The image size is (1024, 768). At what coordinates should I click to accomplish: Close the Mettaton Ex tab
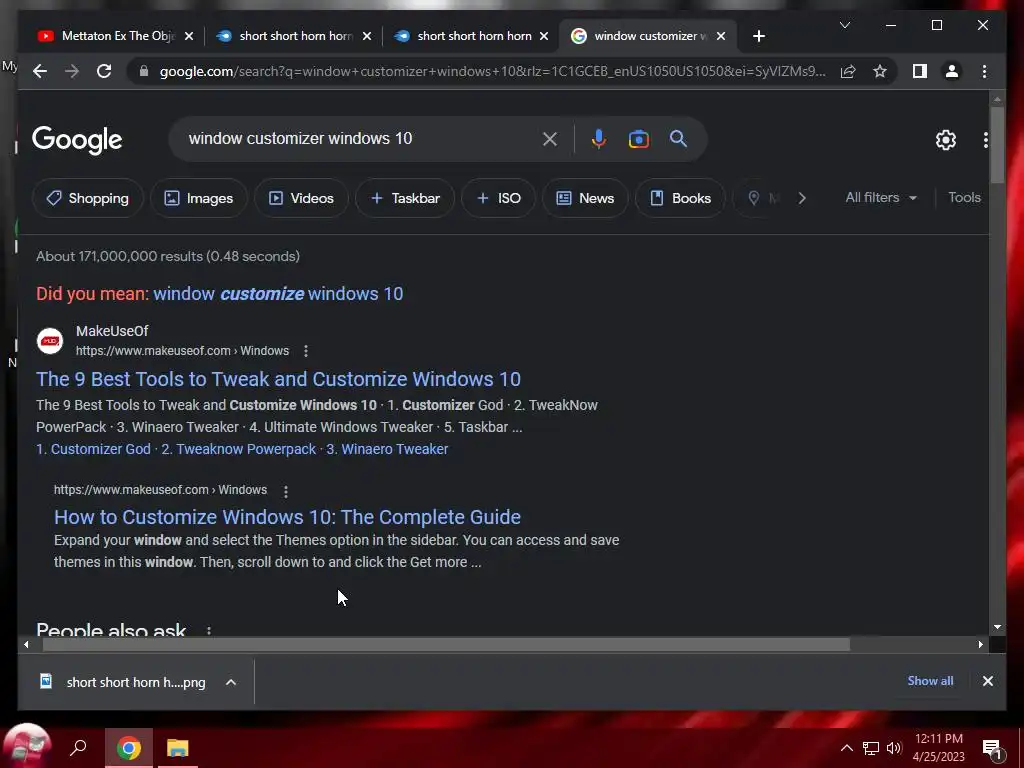pyautogui.click(x=189, y=36)
